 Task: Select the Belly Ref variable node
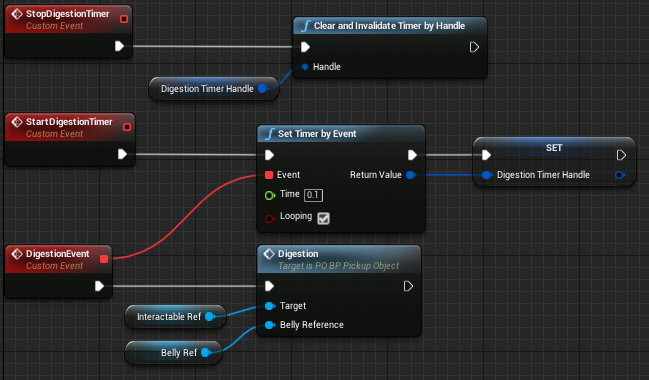[x=173, y=353]
